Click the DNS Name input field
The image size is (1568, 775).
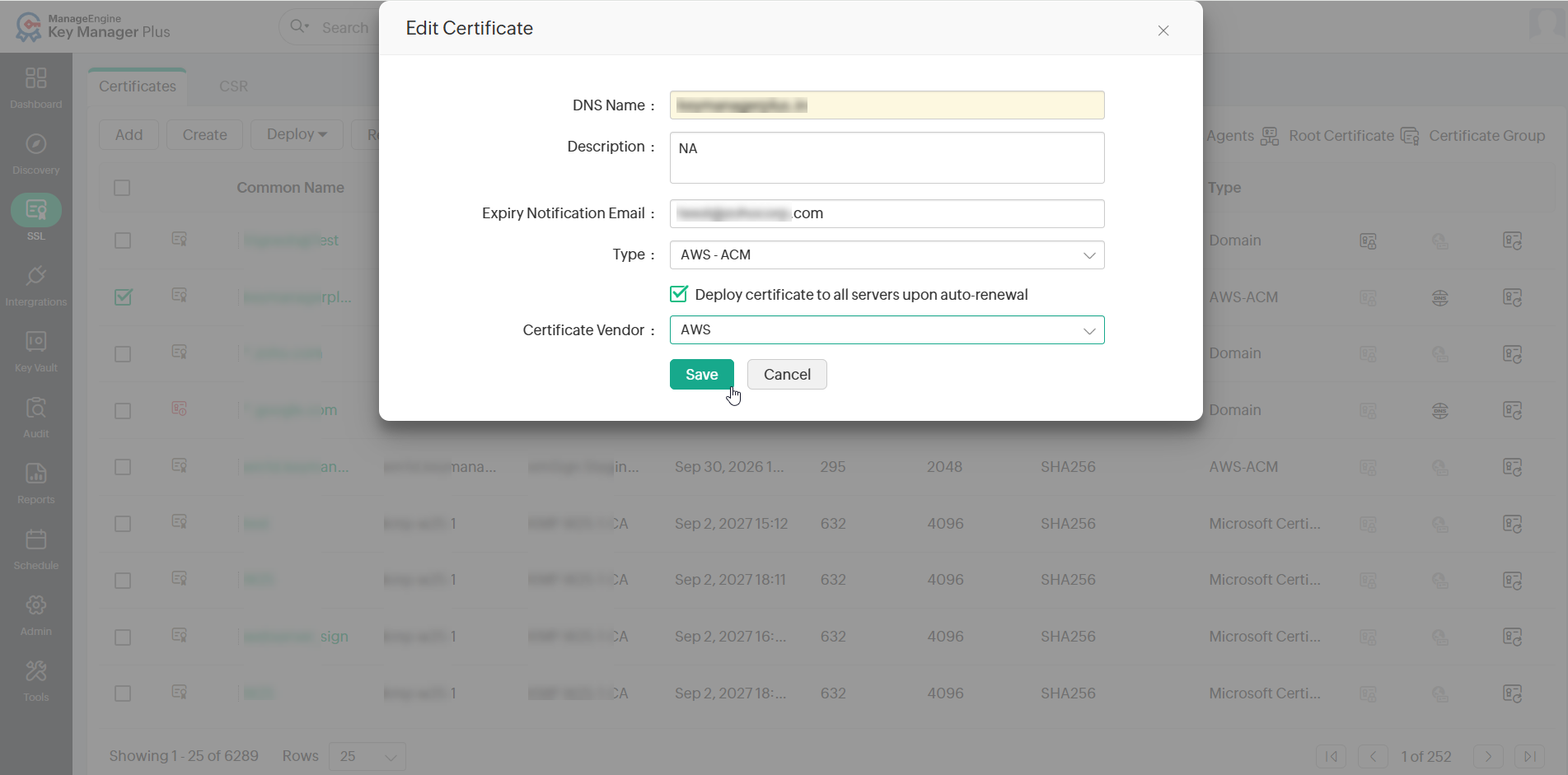click(x=887, y=105)
